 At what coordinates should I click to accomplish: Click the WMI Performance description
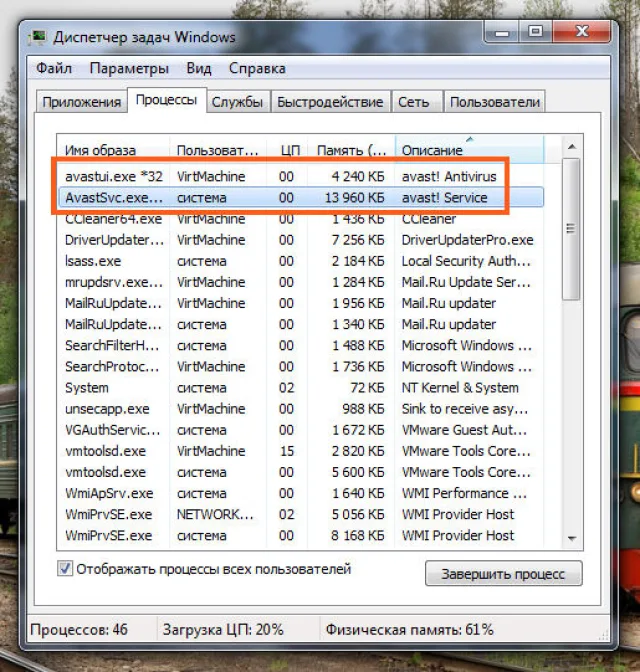[464, 493]
